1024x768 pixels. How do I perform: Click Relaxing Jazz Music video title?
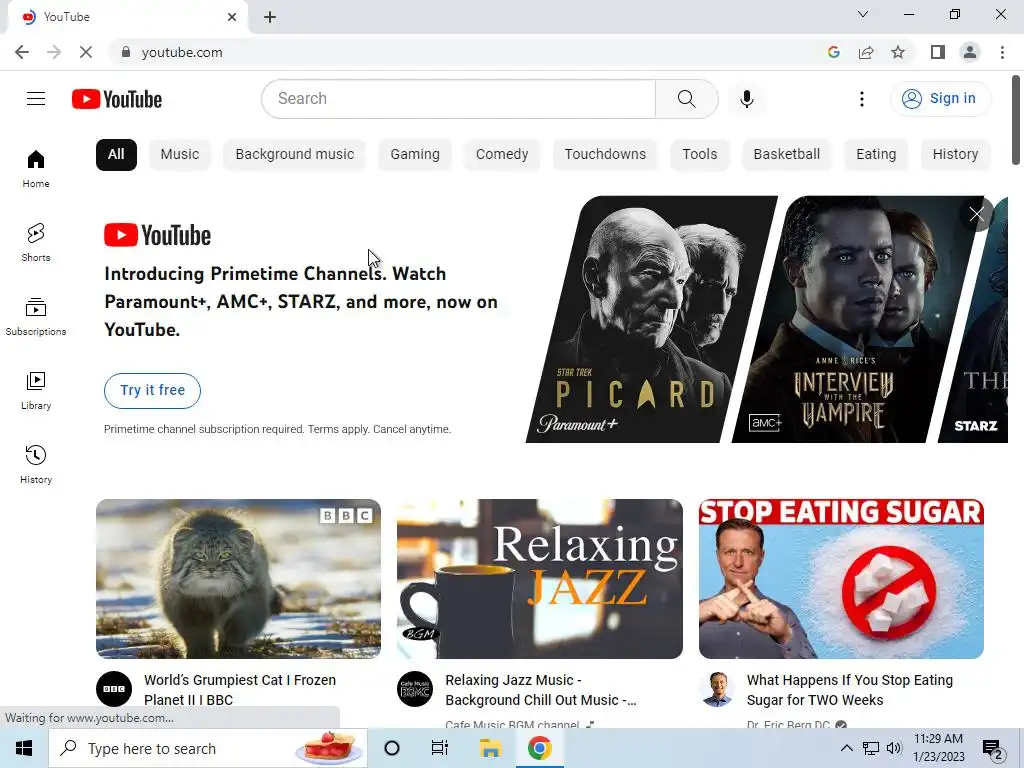coord(541,690)
